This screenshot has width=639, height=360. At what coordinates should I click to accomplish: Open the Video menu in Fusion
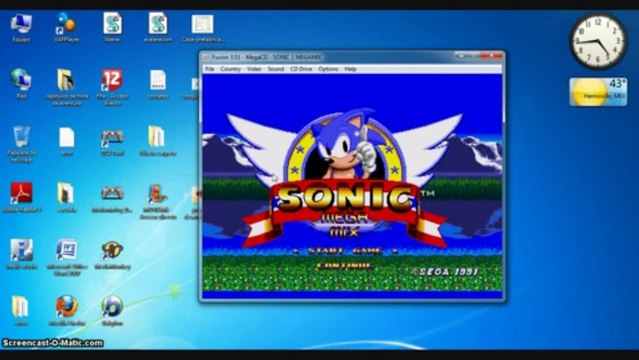pyautogui.click(x=254, y=69)
